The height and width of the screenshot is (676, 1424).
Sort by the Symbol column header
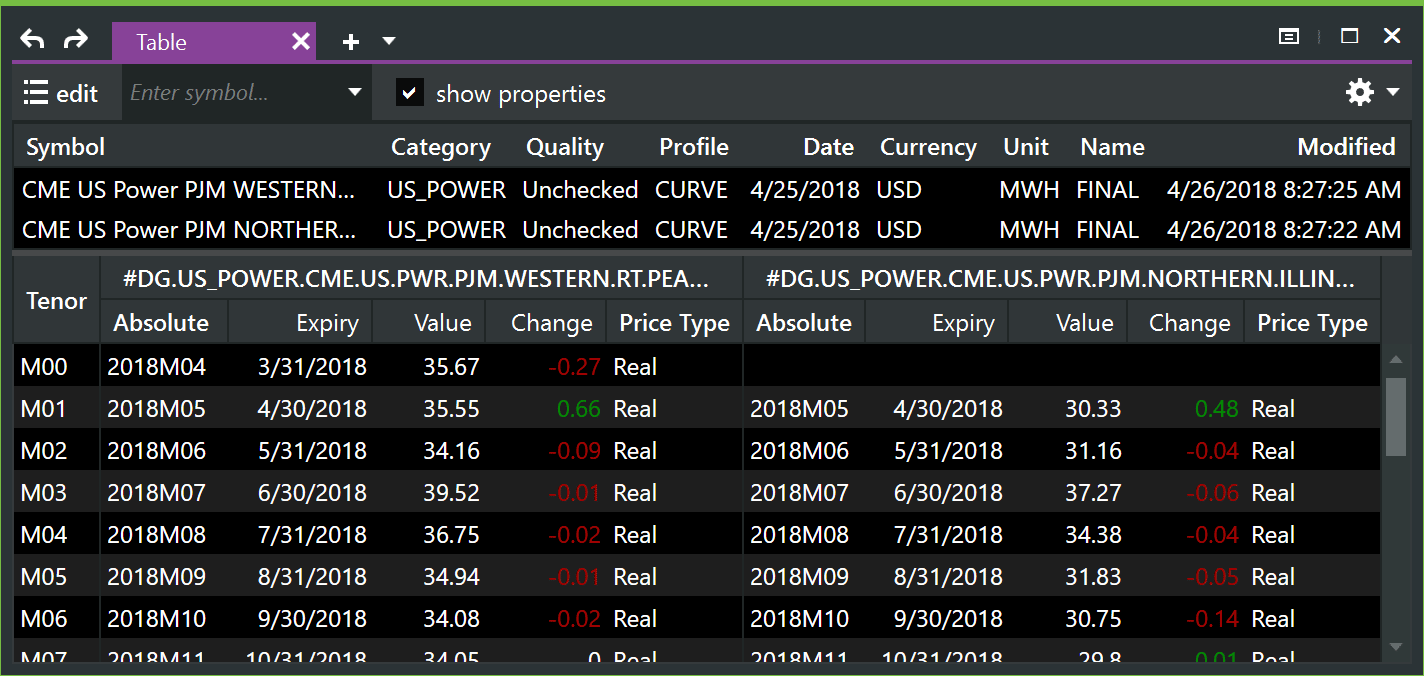[65, 147]
